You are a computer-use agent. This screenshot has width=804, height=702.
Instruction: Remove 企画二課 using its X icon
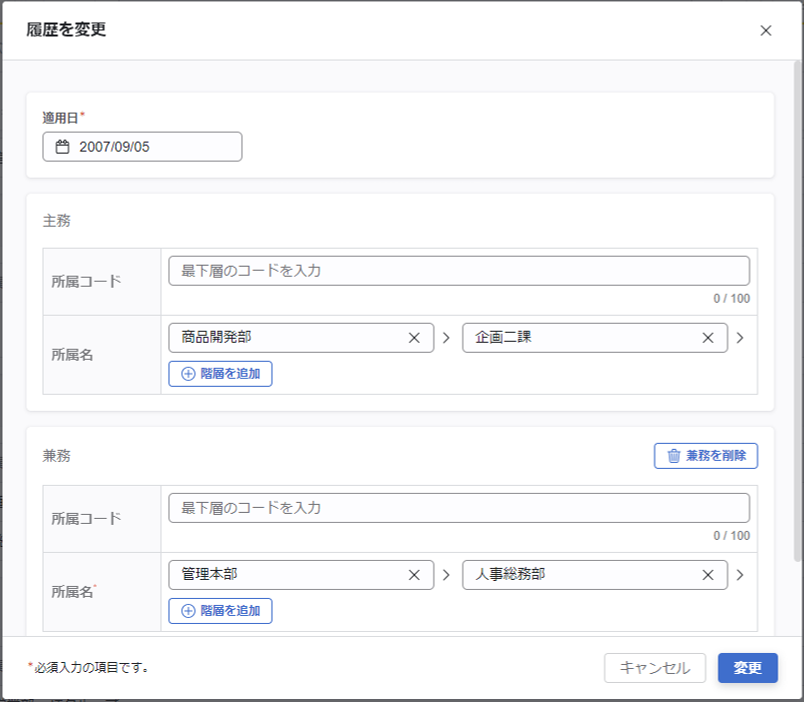point(708,338)
